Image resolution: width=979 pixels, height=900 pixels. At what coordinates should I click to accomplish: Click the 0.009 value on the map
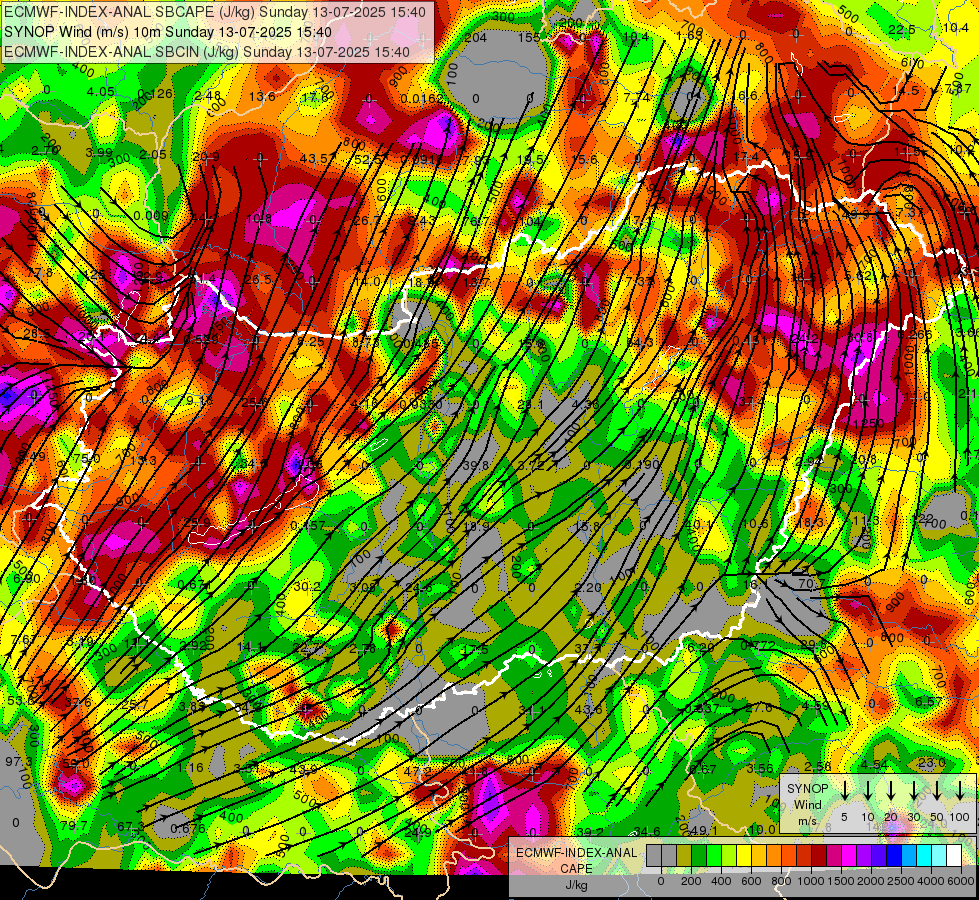point(150,215)
